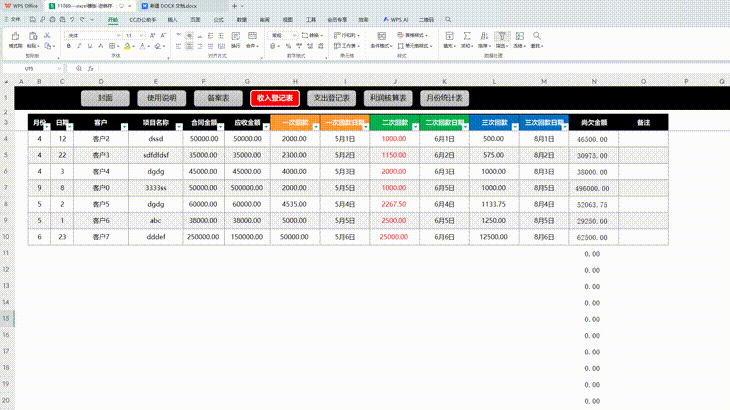Click the top align icon

[179, 35]
